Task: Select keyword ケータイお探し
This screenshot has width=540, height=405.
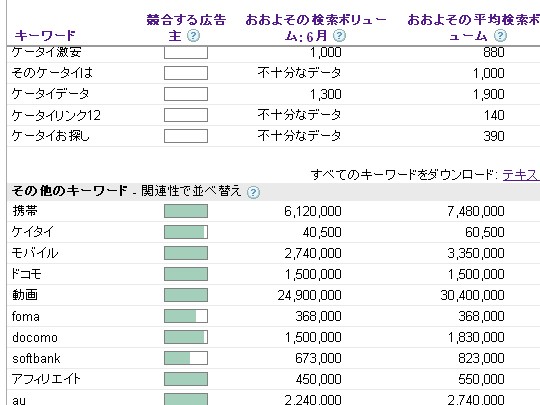Action: coord(51,136)
